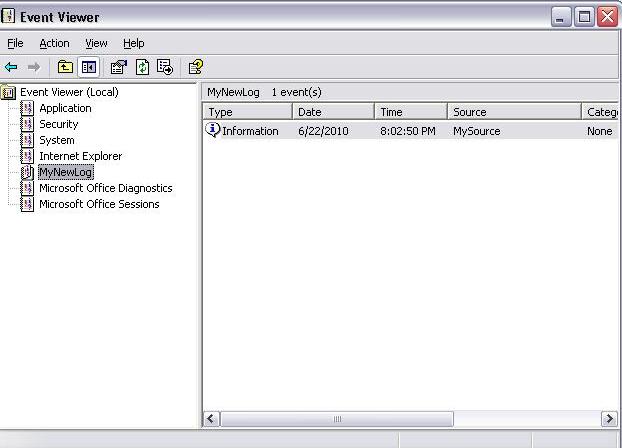Click the 6/22/2010 date cell
Image resolution: width=622 pixels, height=448 pixels.
[323, 131]
